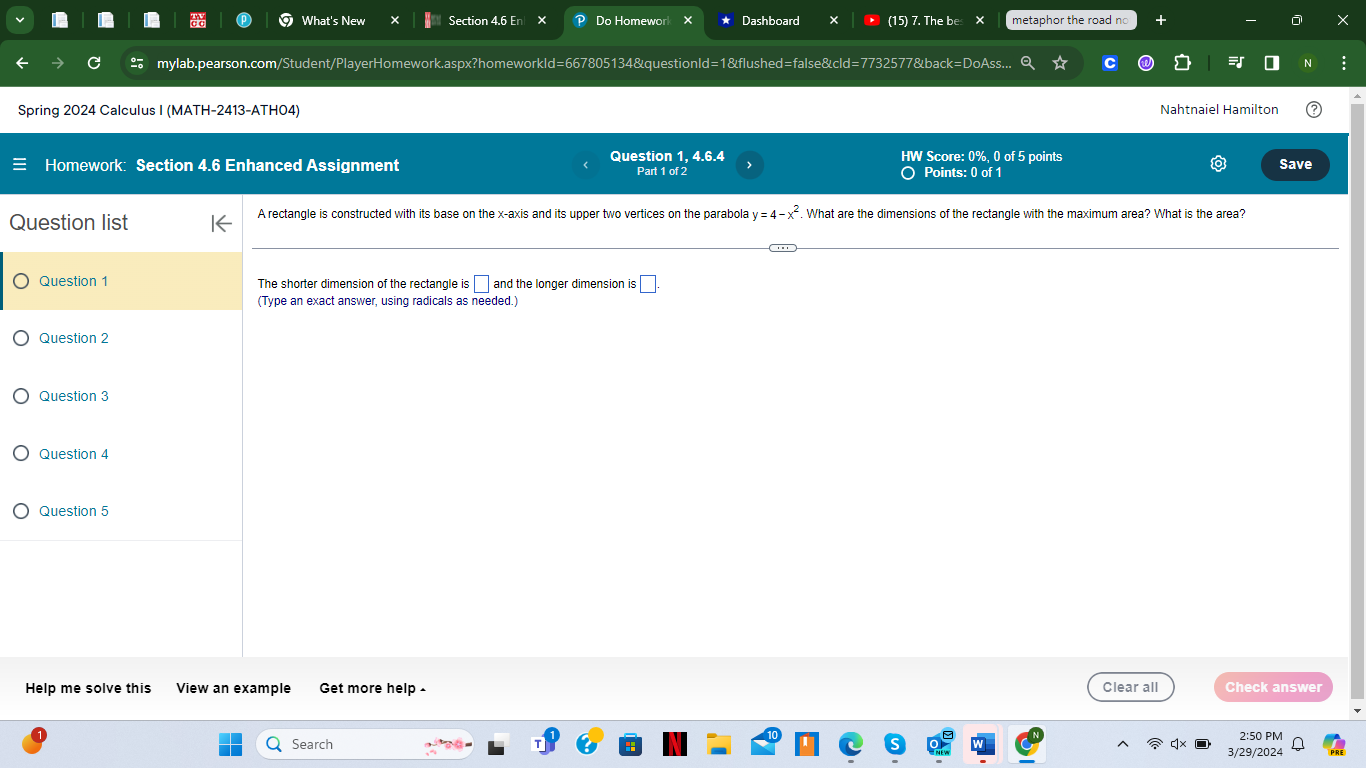The image size is (1366, 768).
Task: Open media control icon in Chrome toolbar
Action: click(x=1235, y=63)
